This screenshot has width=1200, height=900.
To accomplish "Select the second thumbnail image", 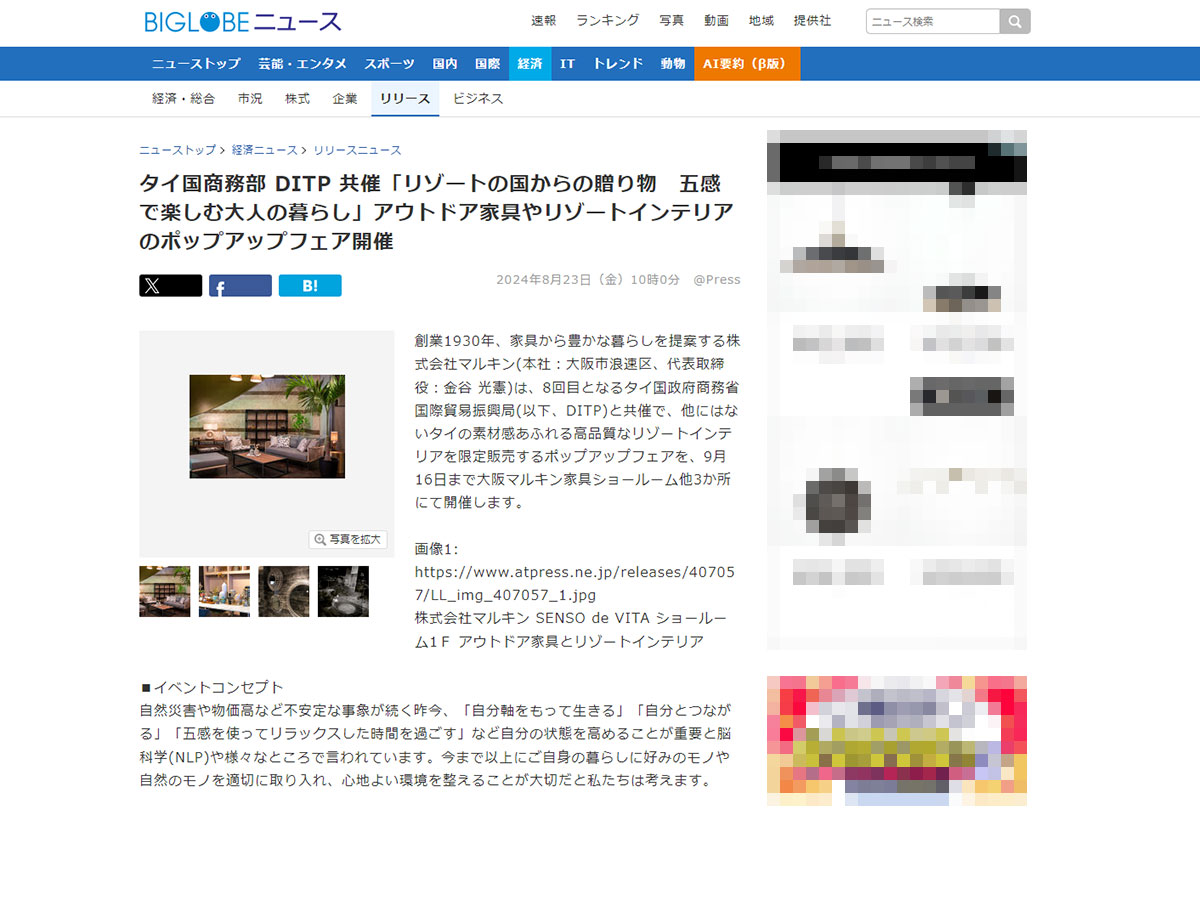I will (224, 591).
